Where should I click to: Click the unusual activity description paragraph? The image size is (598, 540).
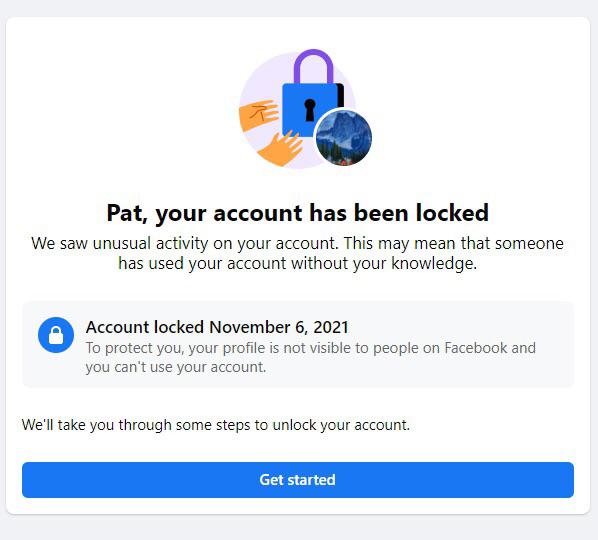(297, 253)
